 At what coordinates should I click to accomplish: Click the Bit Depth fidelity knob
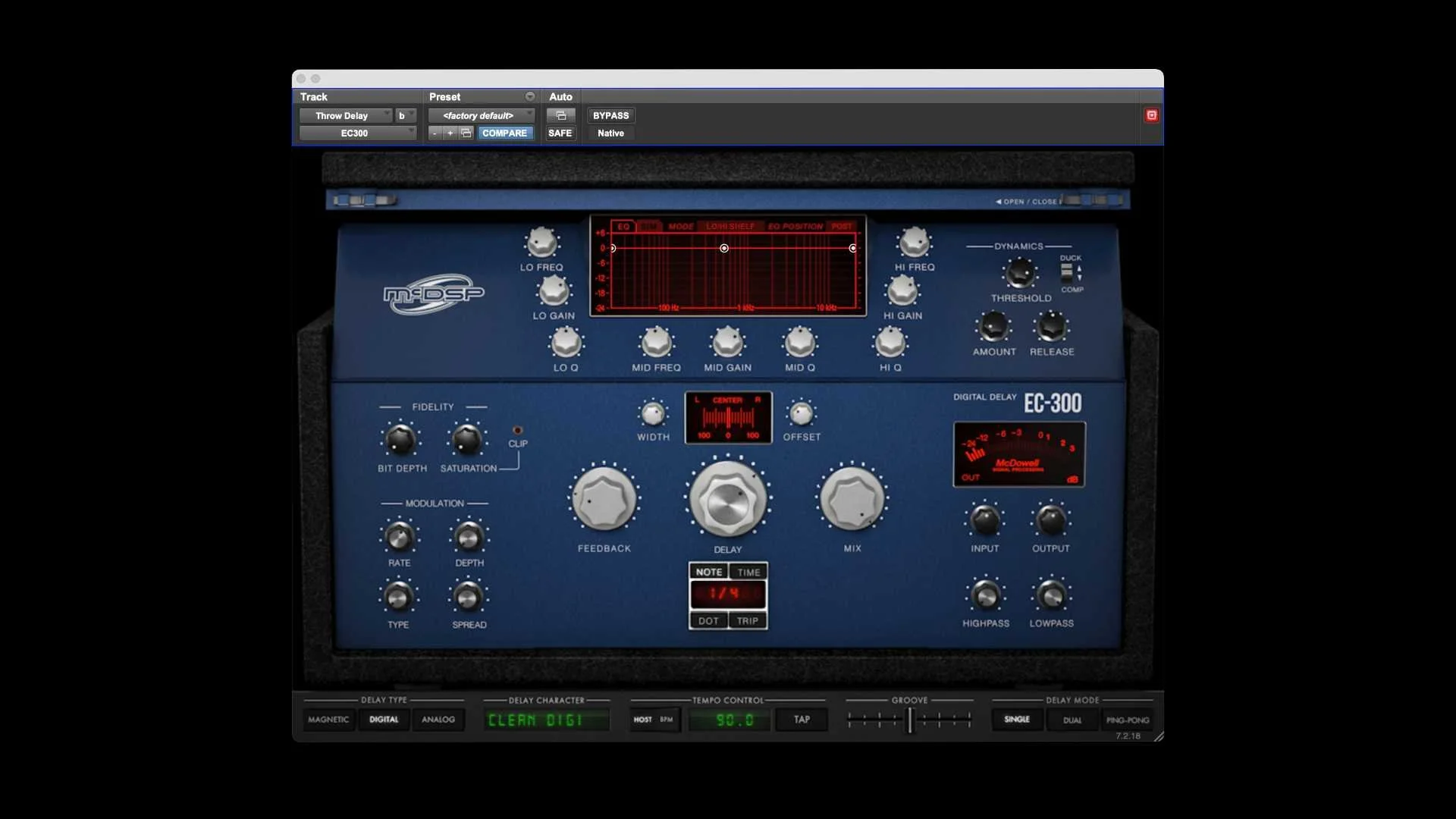point(400,440)
